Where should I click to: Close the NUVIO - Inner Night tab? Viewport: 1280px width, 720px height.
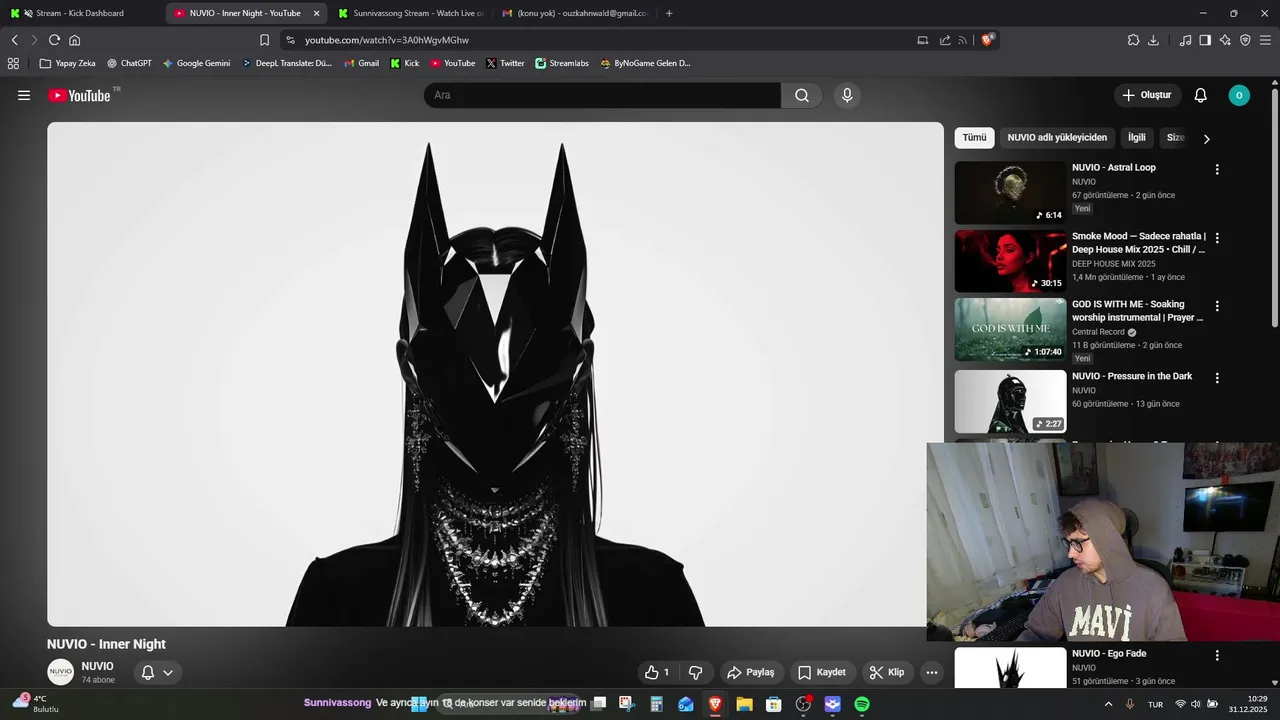317,13
